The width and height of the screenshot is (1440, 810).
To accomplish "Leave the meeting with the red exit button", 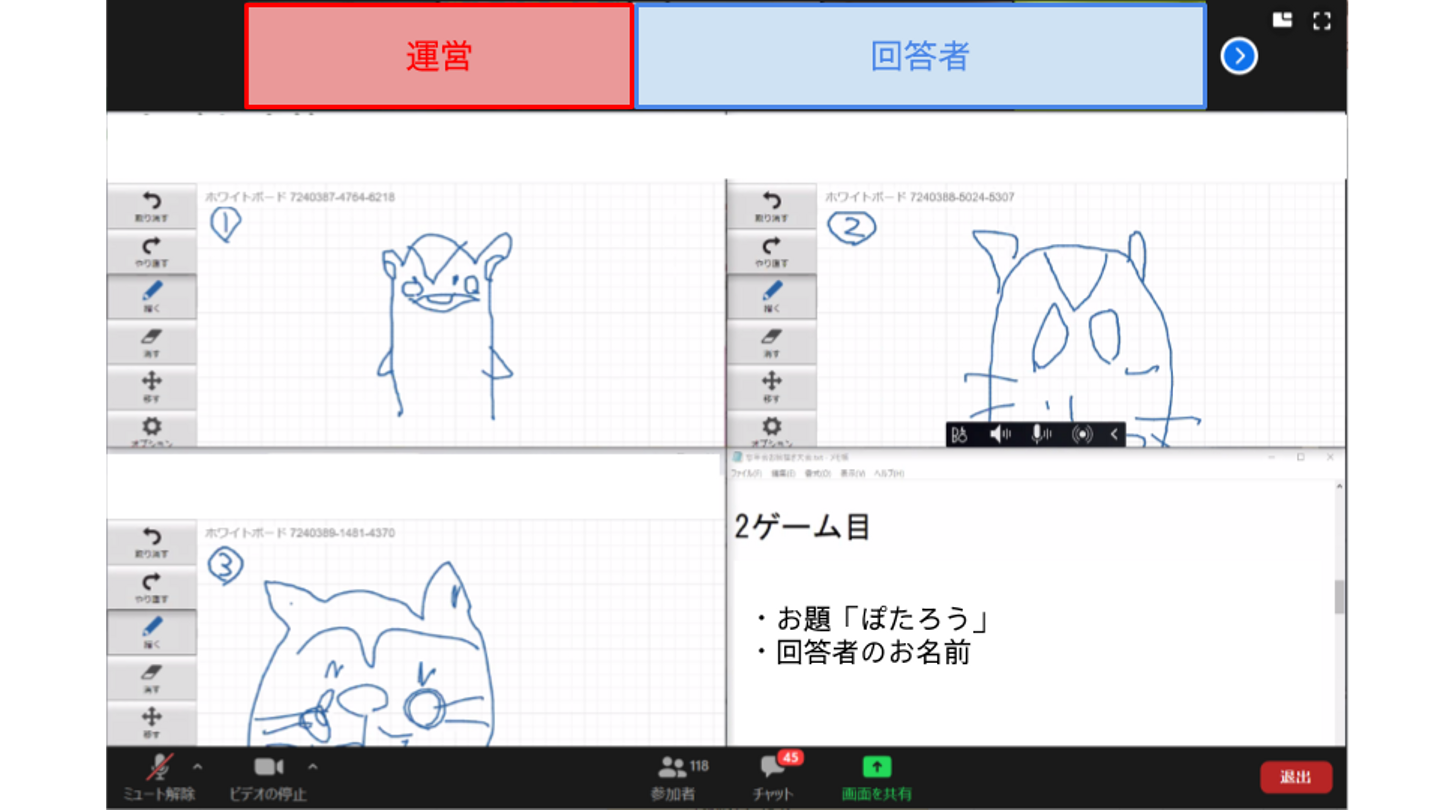I will pyautogui.click(x=1296, y=777).
